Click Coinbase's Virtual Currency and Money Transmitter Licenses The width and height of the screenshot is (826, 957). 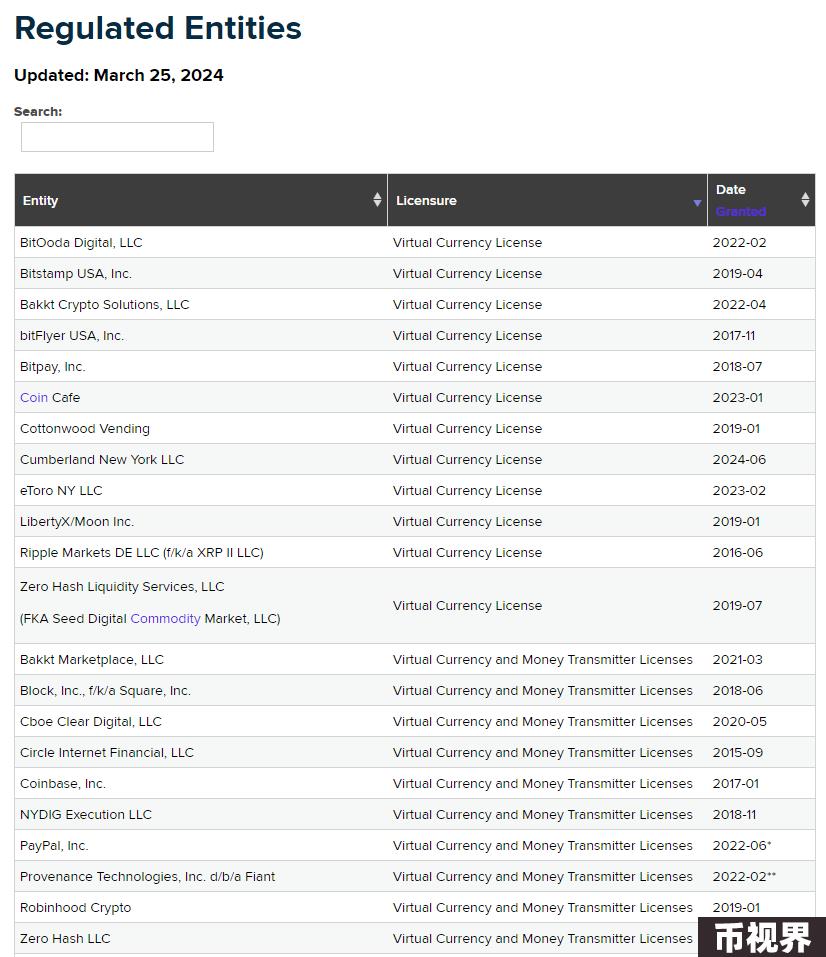point(543,784)
